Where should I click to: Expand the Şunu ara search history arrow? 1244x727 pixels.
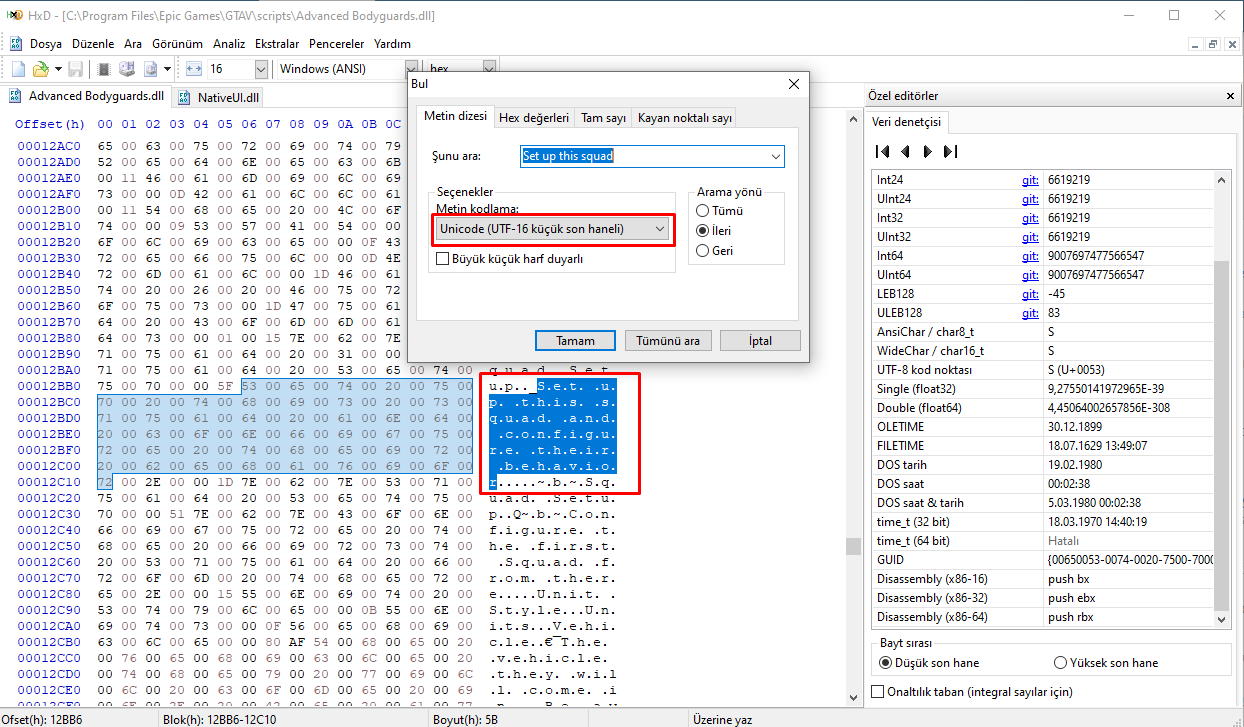click(x=776, y=156)
